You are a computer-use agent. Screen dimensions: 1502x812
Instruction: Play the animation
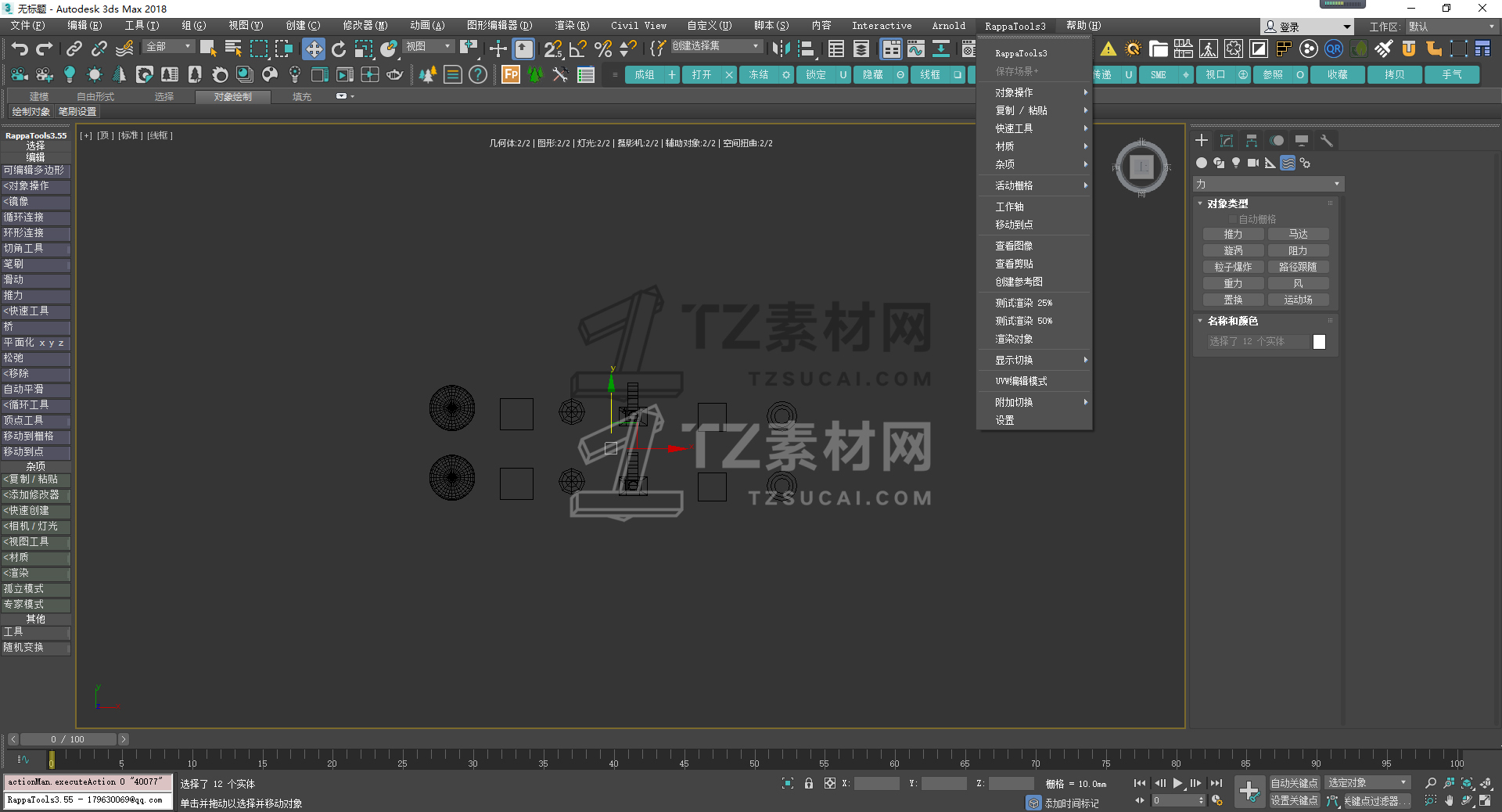pos(1177,783)
